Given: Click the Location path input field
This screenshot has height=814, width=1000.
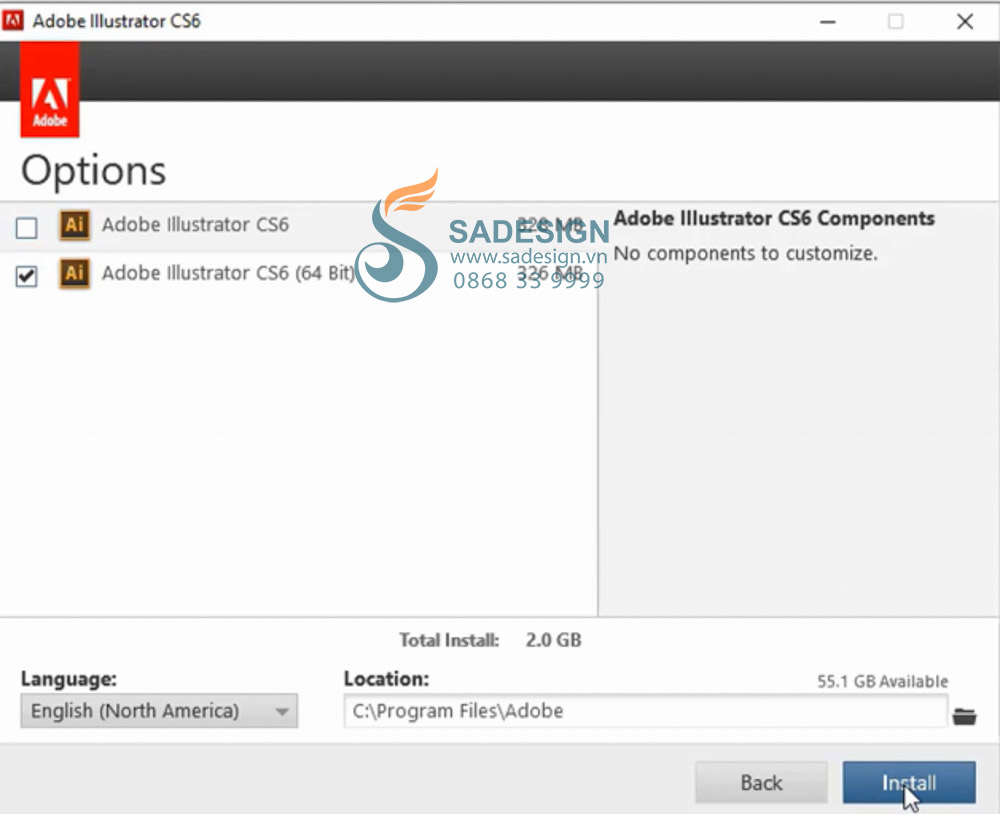Looking at the screenshot, I should tap(645, 711).
